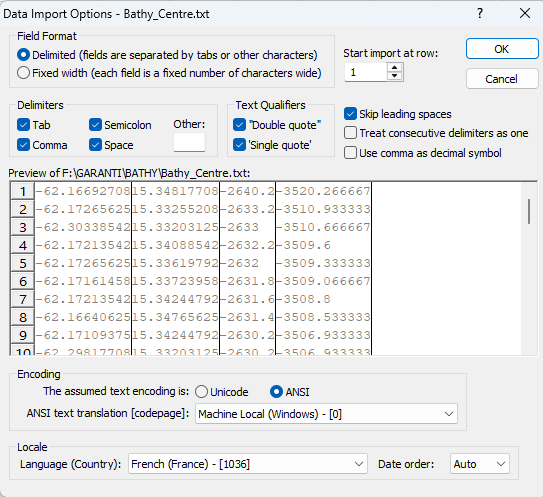Click the help question mark icon
543x497 pixels.
[480, 14]
